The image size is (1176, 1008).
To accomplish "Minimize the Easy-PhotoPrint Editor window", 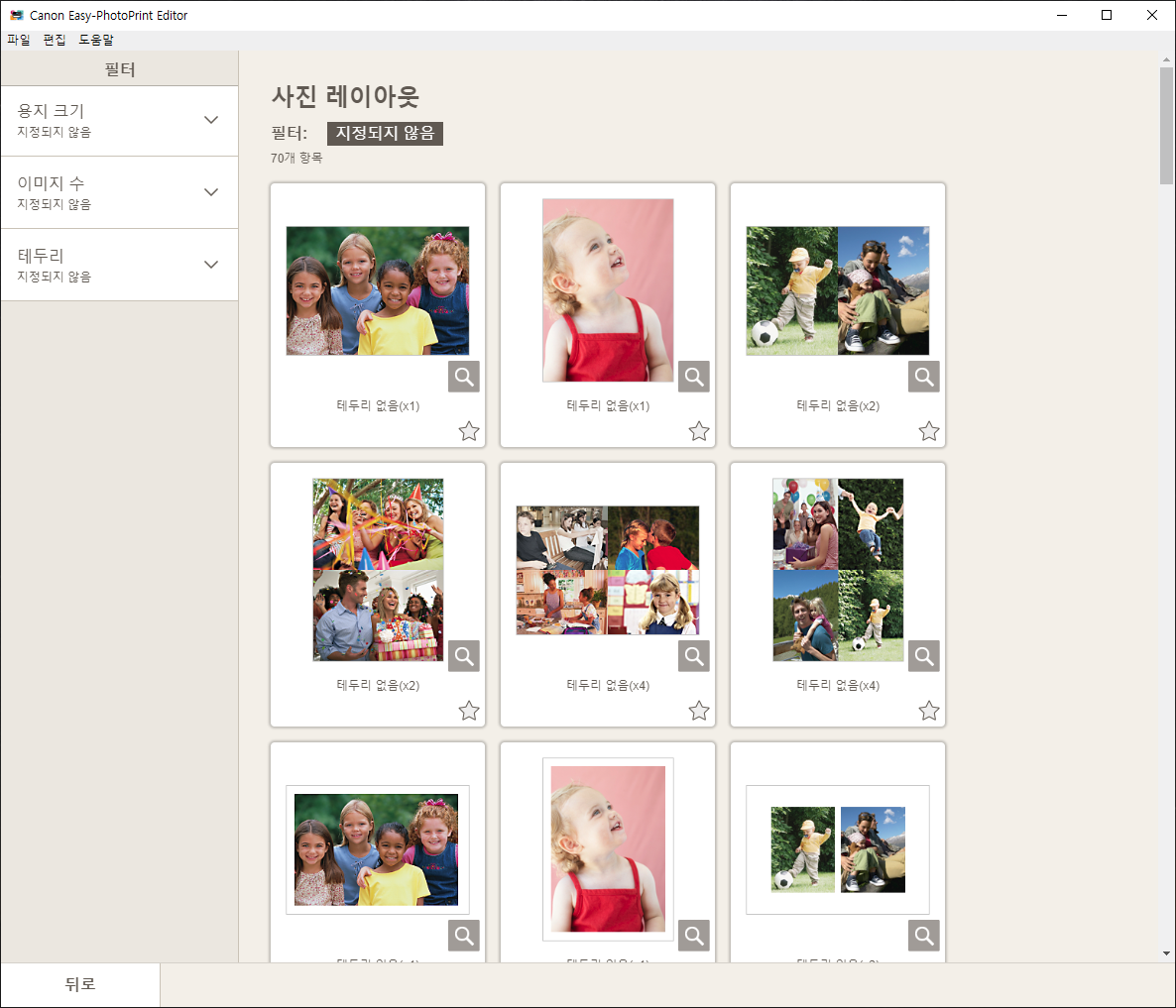I will click(1061, 15).
